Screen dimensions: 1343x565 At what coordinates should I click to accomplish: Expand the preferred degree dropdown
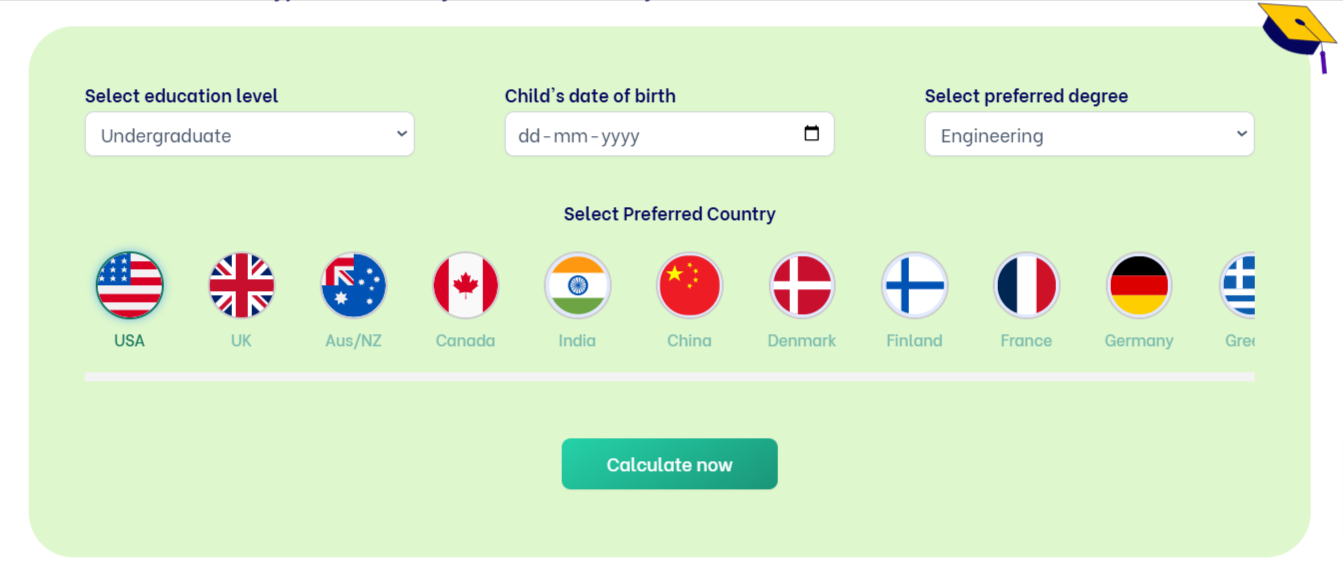coord(1089,135)
